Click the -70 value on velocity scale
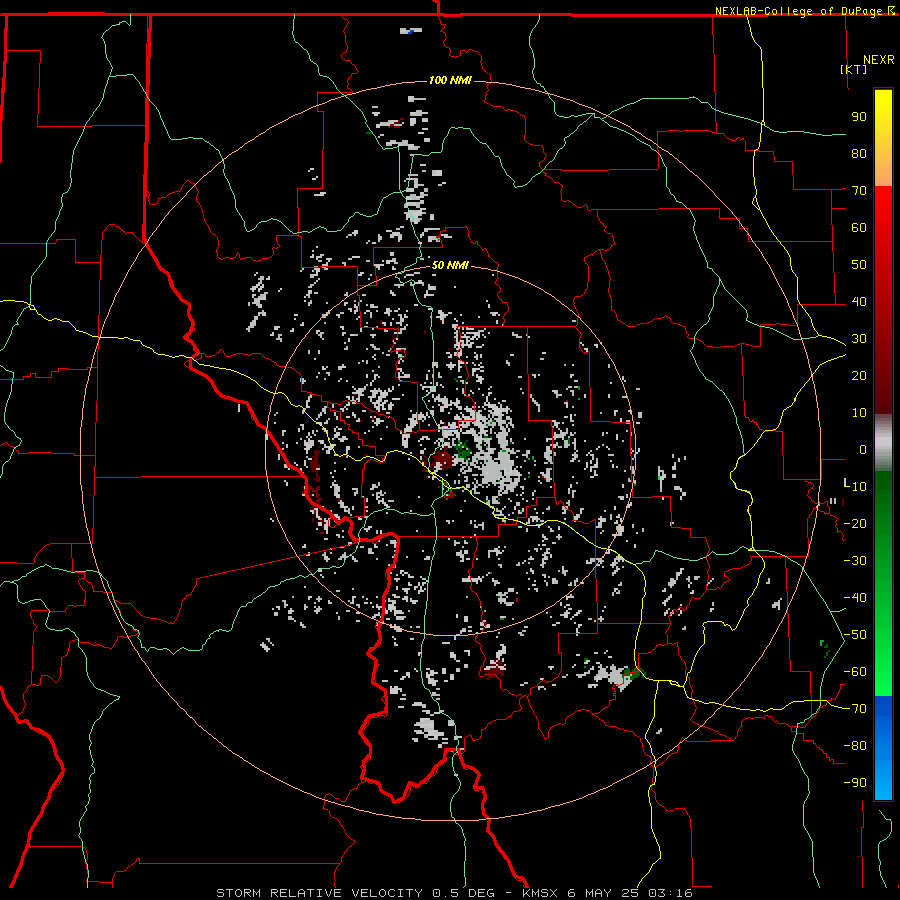 (855, 708)
